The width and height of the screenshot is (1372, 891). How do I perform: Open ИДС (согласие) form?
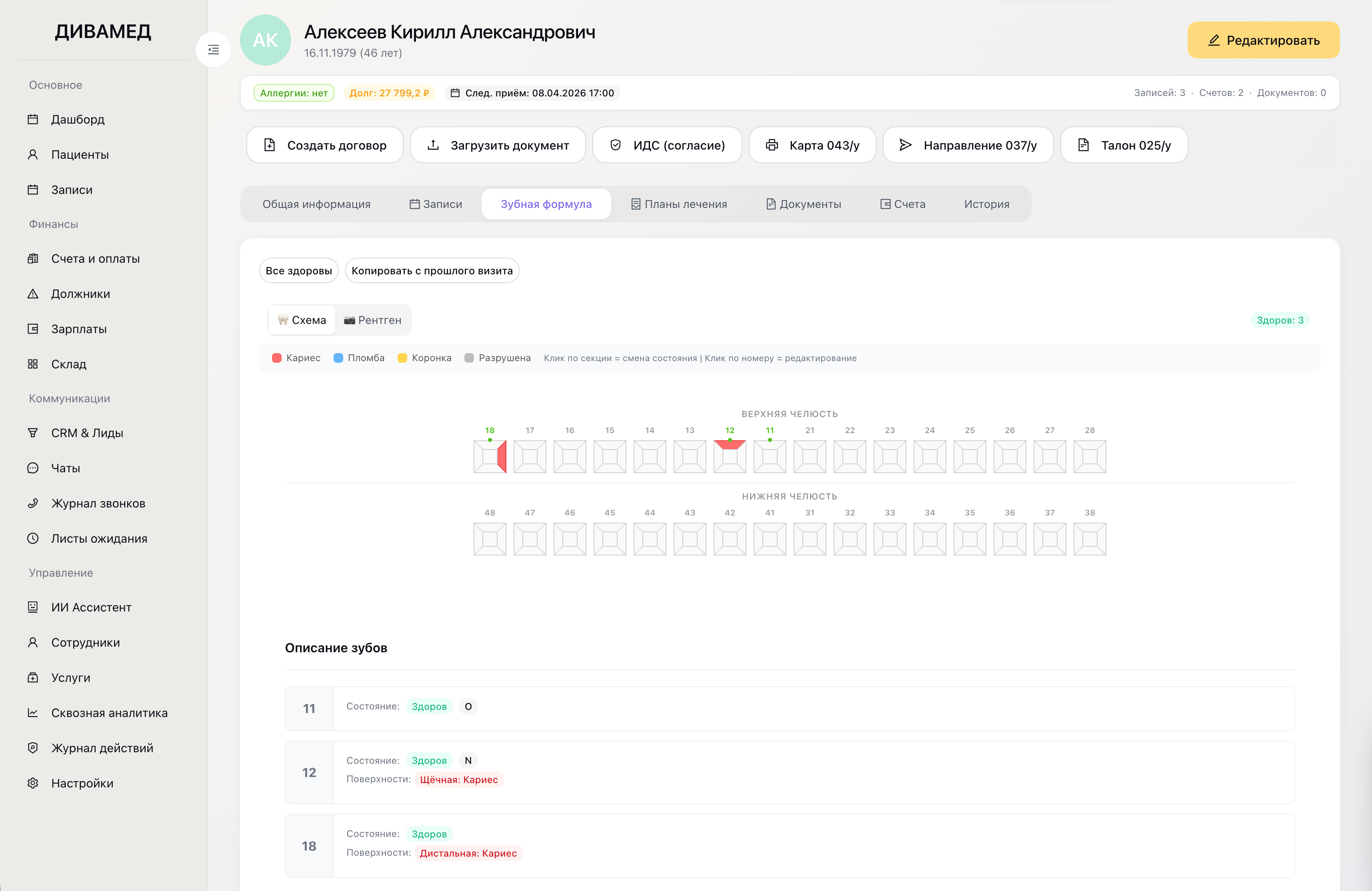tap(668, 145)
